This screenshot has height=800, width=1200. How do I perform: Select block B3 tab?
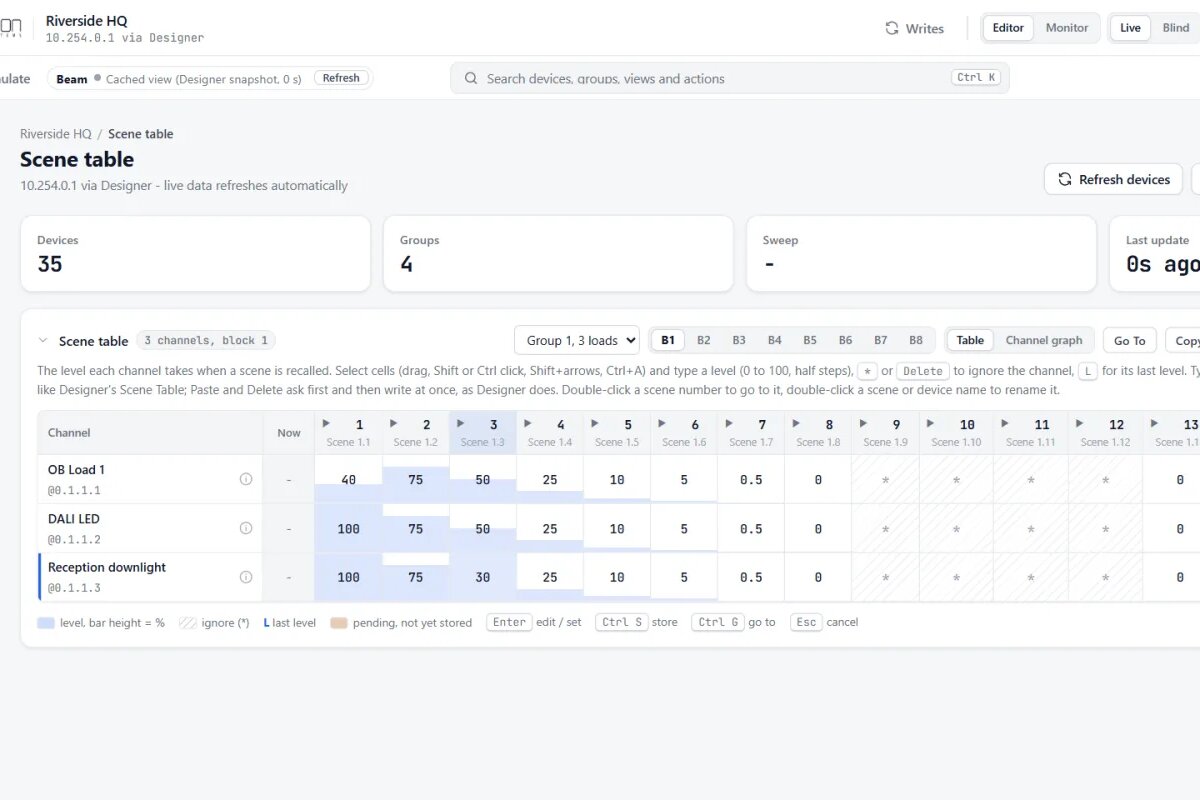(739, 340)
